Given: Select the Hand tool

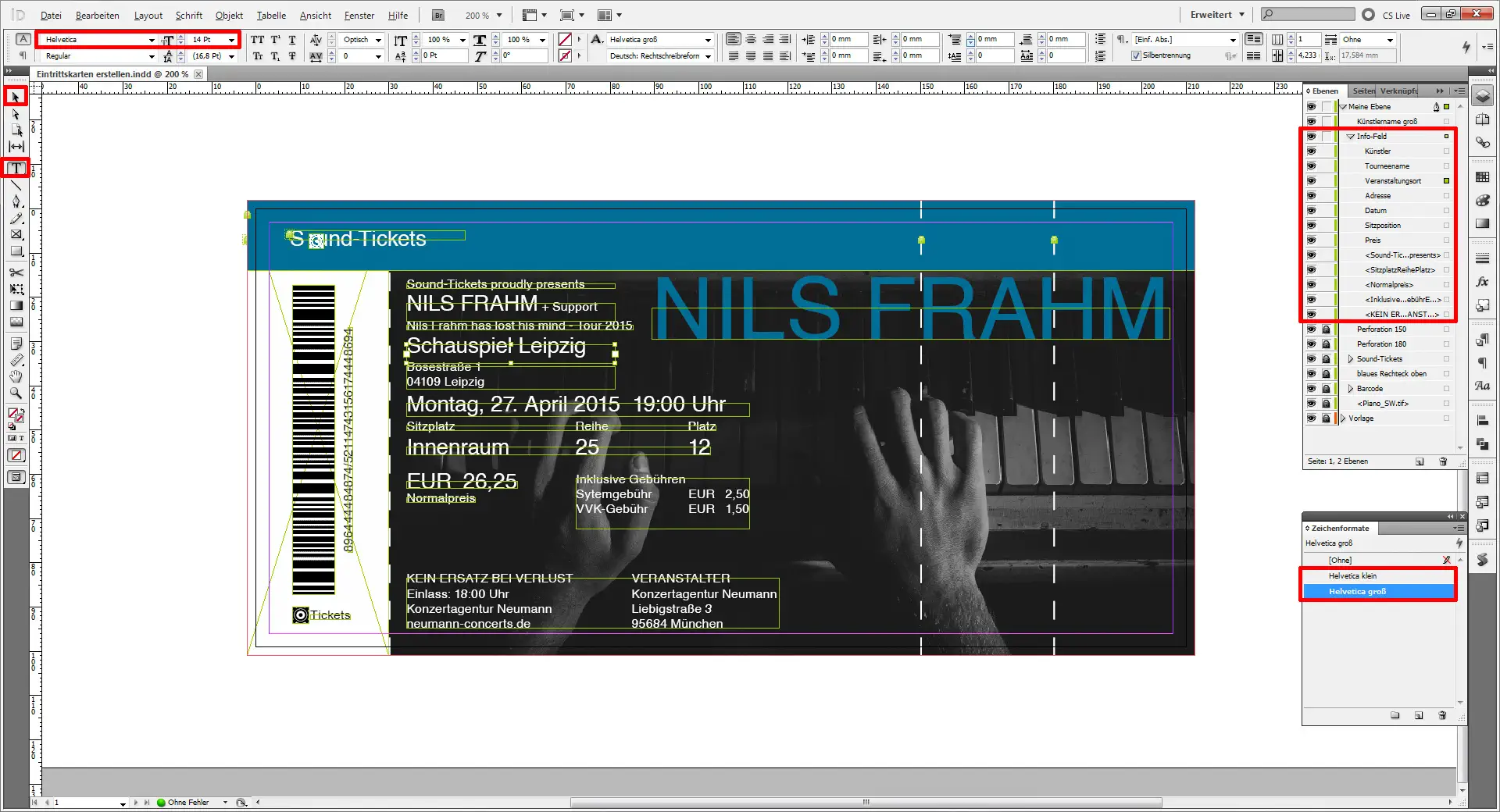Looking at the screenshot, I should (x=16, y=378).
